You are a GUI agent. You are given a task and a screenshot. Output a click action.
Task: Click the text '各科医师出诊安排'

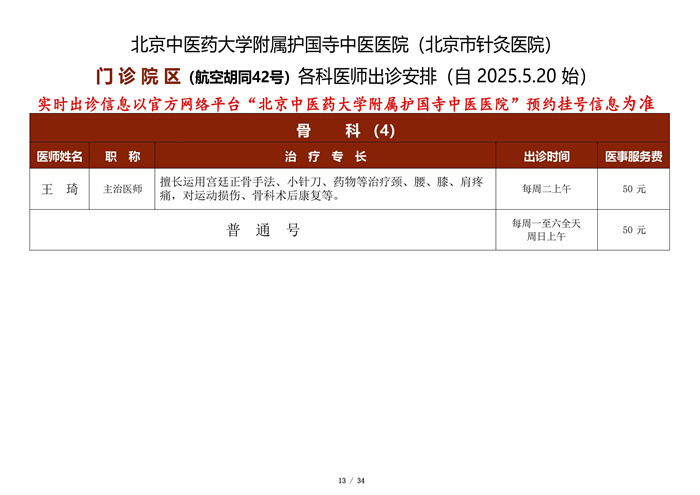367,77
